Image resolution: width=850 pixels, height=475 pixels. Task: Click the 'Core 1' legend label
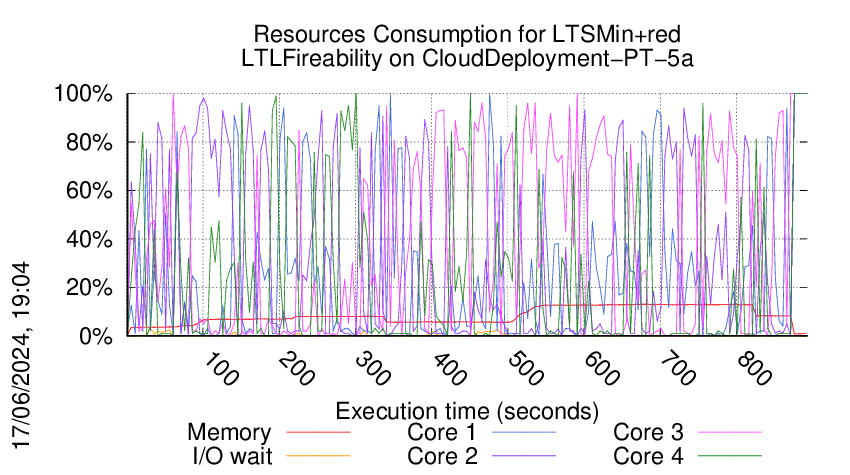[x=441, y=433]
